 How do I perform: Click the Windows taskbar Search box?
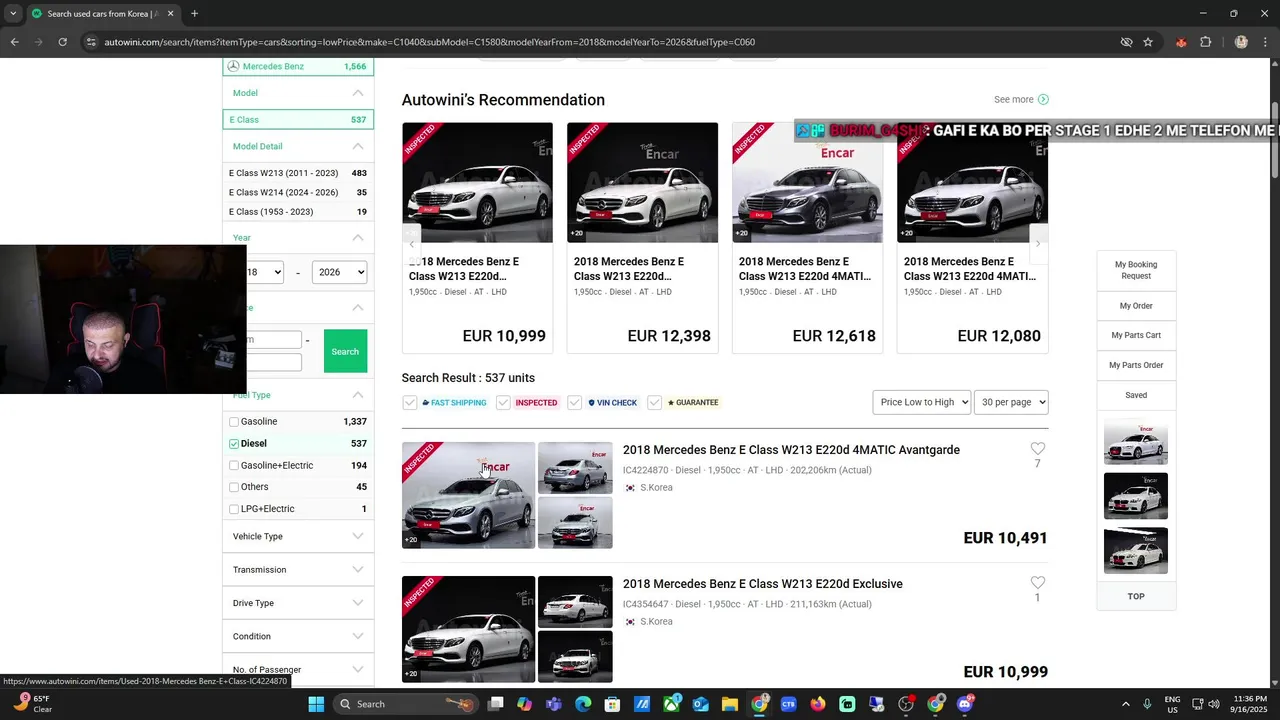click(405, 704)
